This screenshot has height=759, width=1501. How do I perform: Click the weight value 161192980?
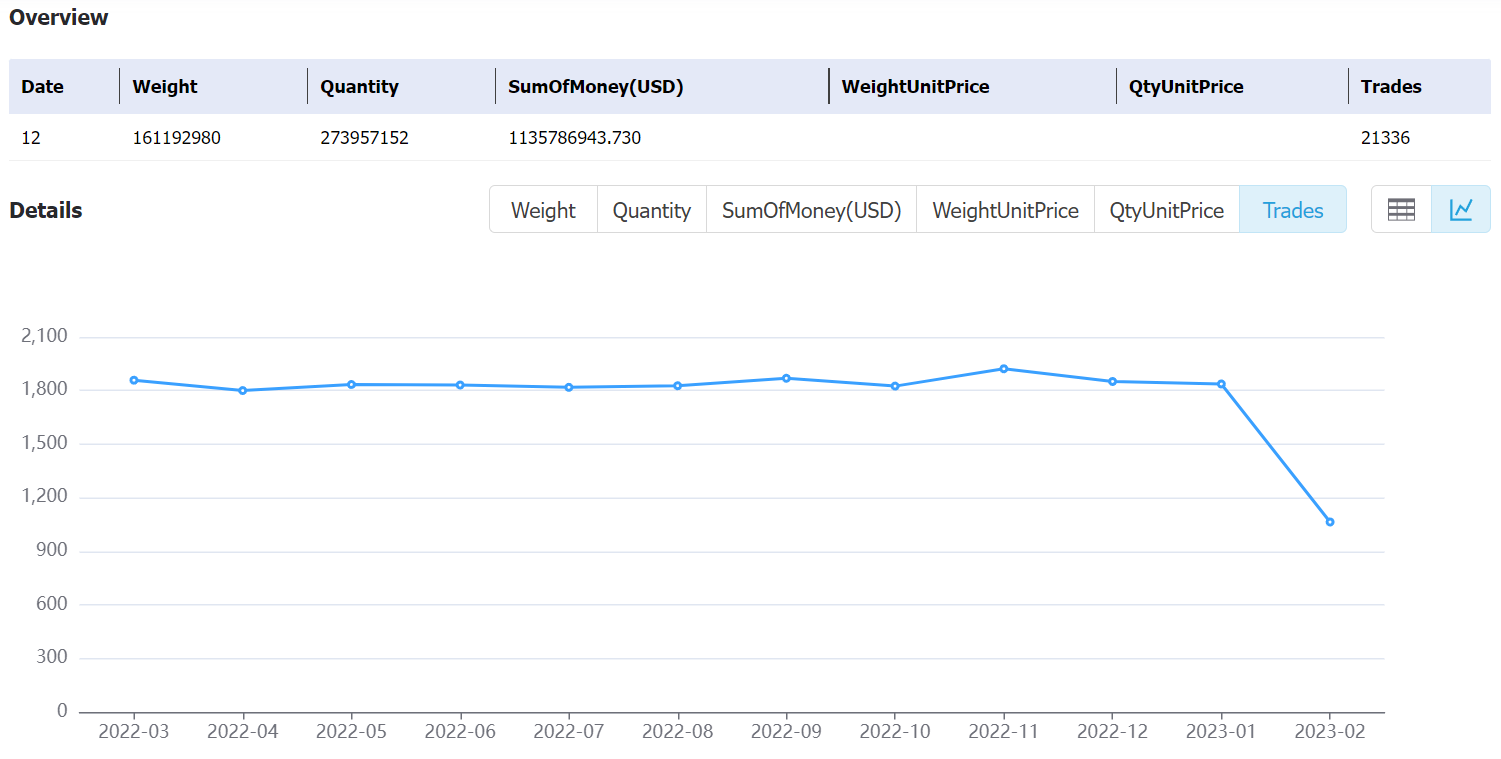176,138
